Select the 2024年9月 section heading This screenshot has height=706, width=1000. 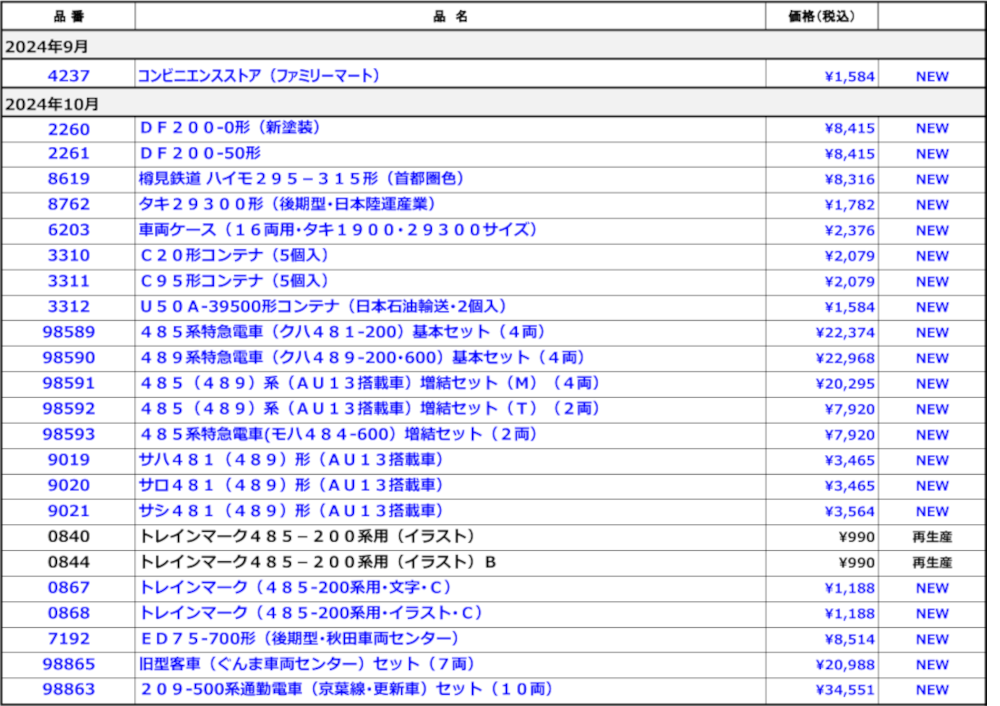pyautogui.click(x=47, y=47)
